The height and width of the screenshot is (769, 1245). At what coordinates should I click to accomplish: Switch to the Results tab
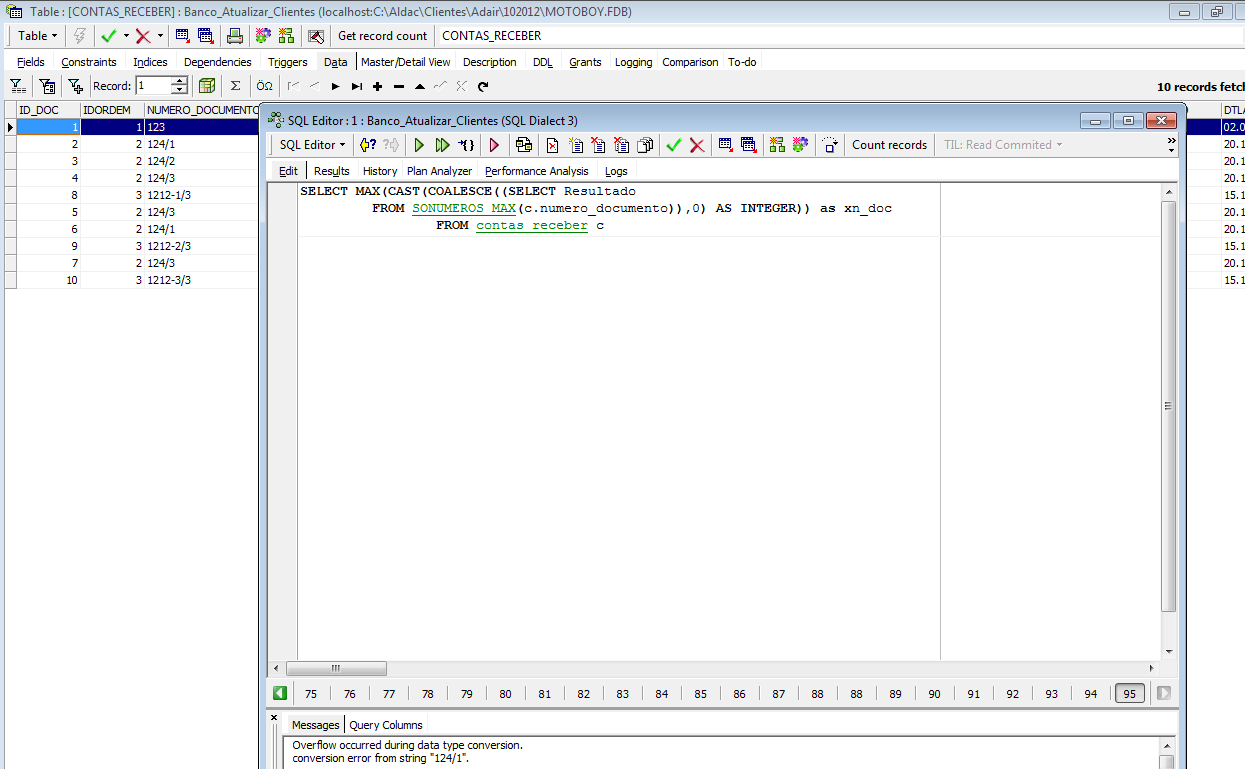[x=331, y=171]
